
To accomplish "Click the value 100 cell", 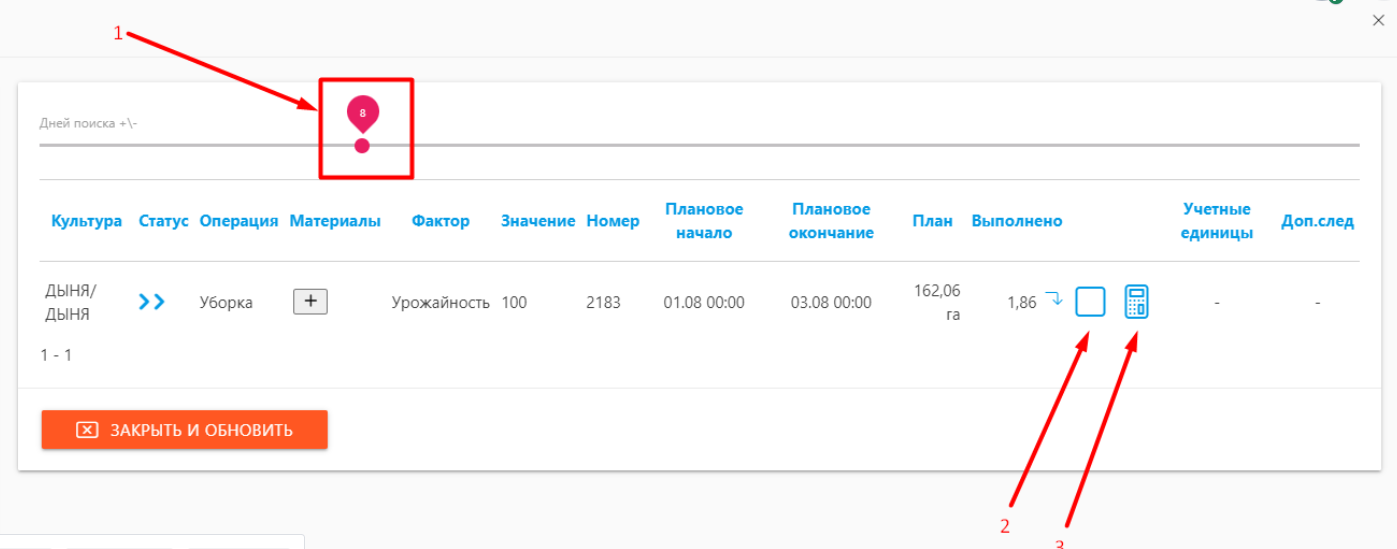I will (514, 302).
